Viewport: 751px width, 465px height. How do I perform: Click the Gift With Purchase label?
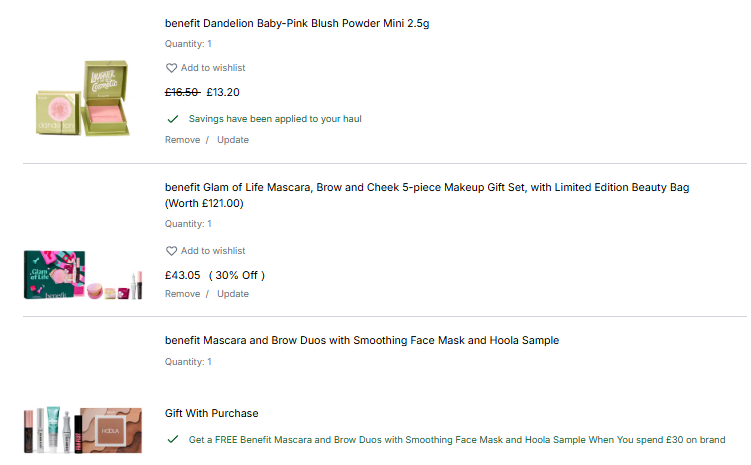click(x=212, y=413)
